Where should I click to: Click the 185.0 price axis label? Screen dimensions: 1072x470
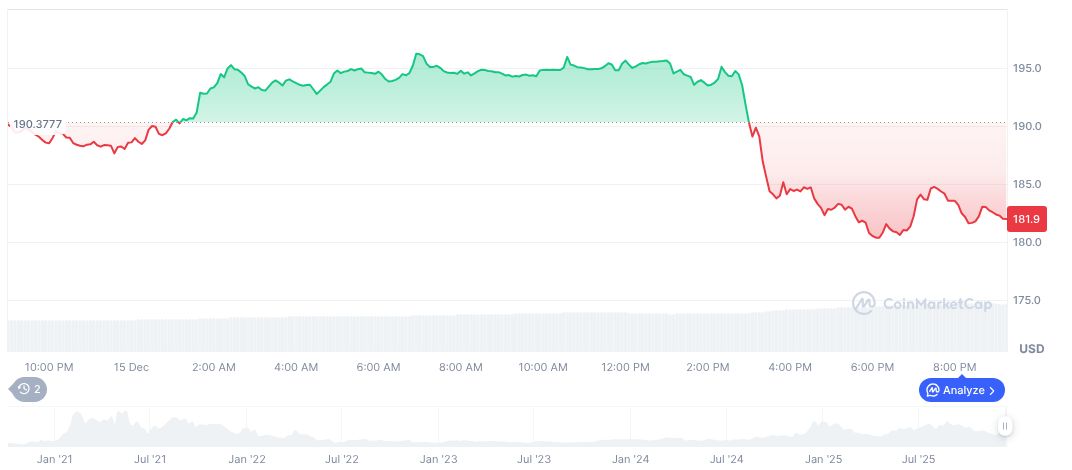[x=1027, y=184]
